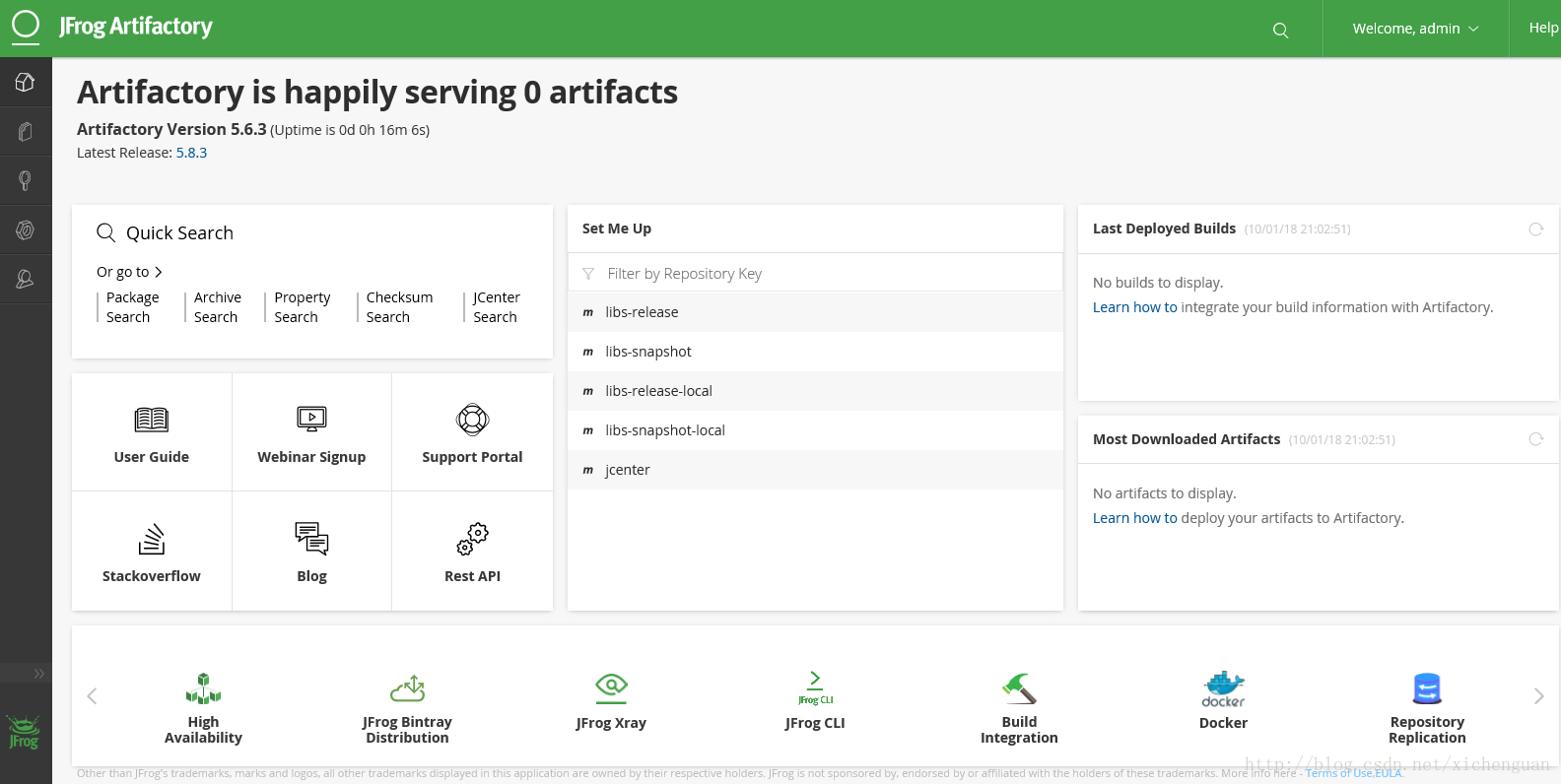Refresh the Last Deployed Builds panel
This screenshot has width=1561, height=784.
(1535, 229)
